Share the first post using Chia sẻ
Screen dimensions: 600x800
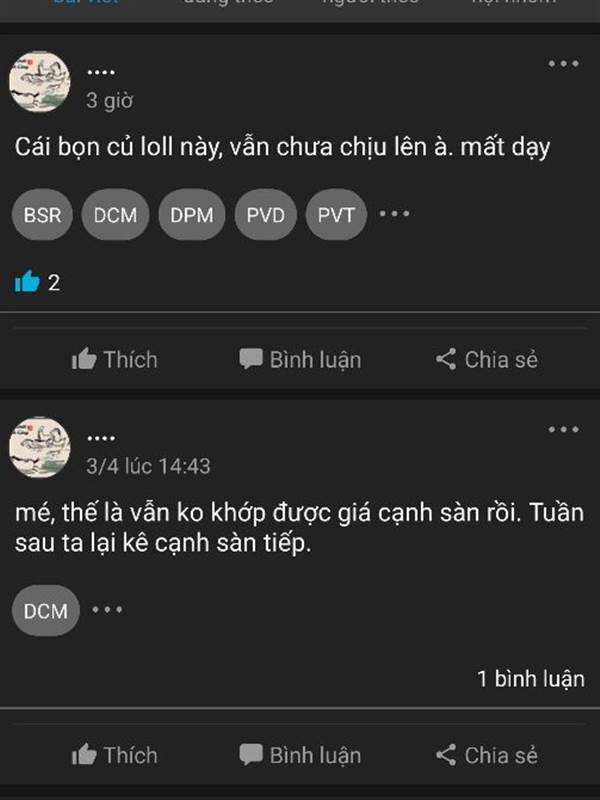click(x=487, y=360)
